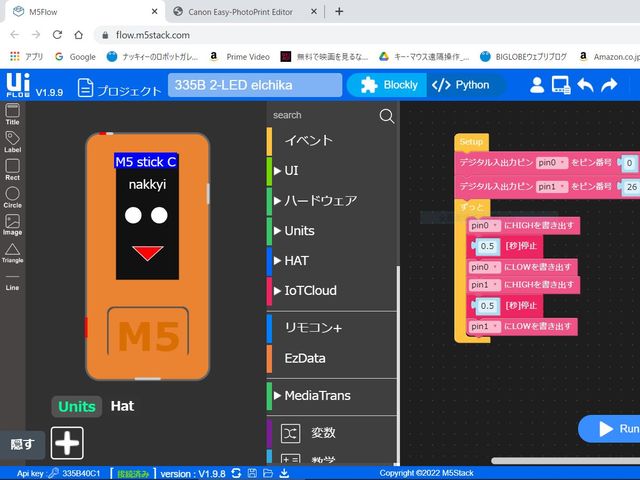The image size is (640, 480).
Task: Click the save icon in status bar
Action: tap(252, 473)
